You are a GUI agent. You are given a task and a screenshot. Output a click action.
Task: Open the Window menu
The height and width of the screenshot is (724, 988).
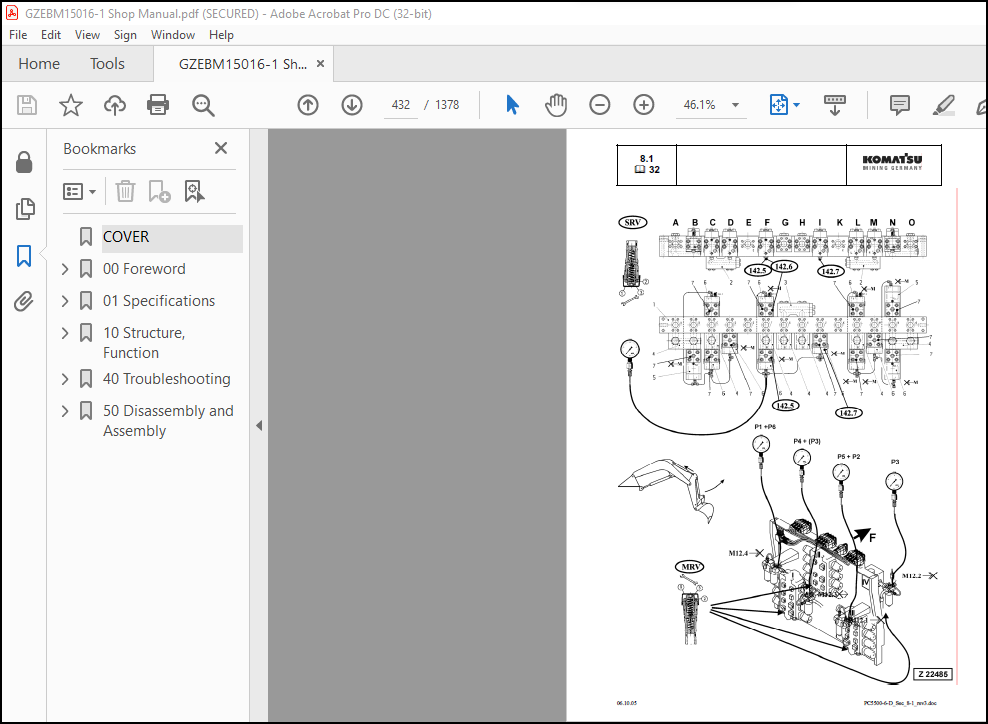[x=173, y=35]
